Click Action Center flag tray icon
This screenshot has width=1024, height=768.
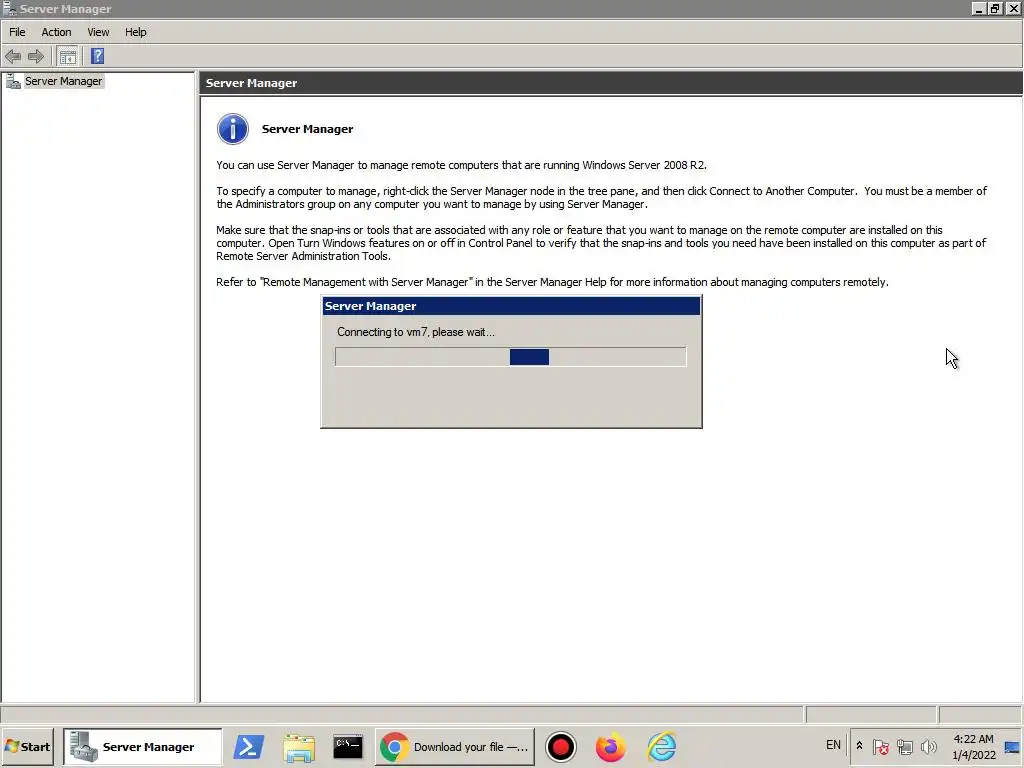point(880,746)
